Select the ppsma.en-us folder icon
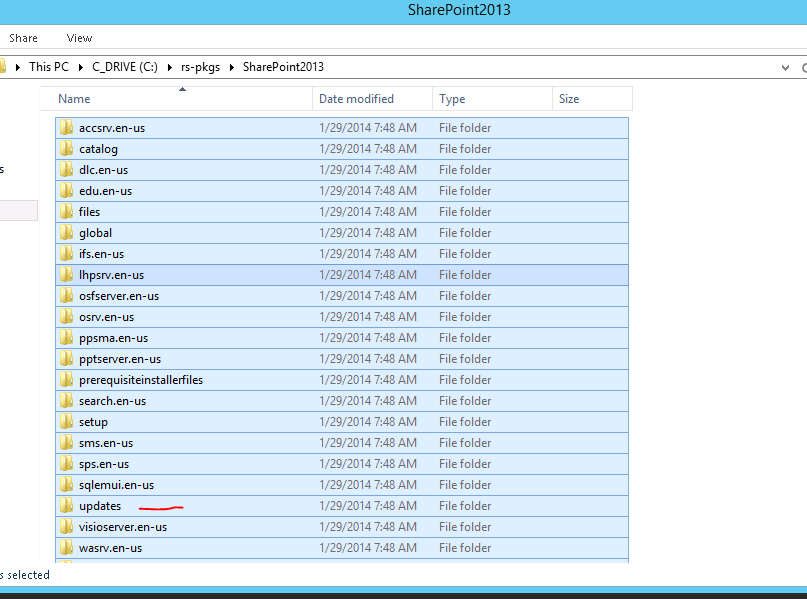This screenshot has width=807, height=599. [66, 338]
